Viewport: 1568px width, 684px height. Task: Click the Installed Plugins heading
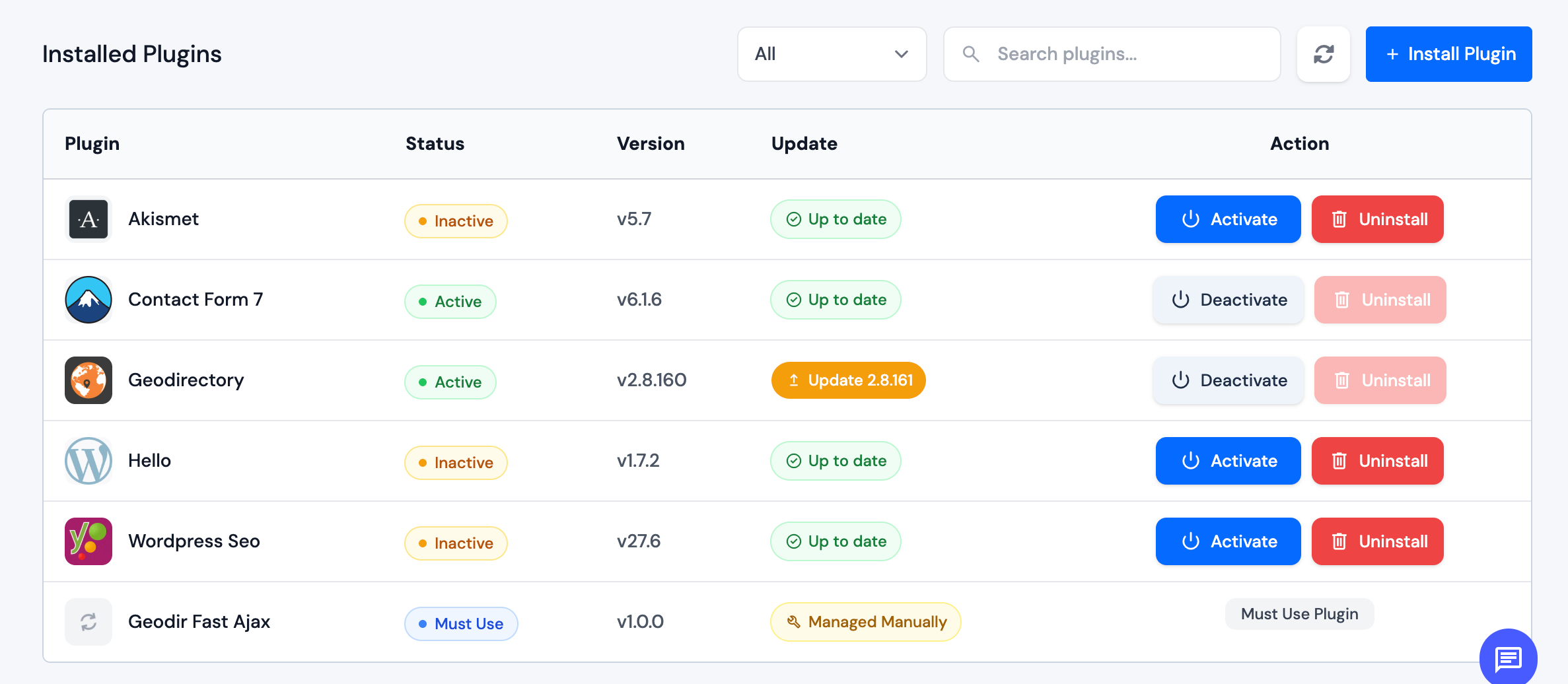pos(132,54)
